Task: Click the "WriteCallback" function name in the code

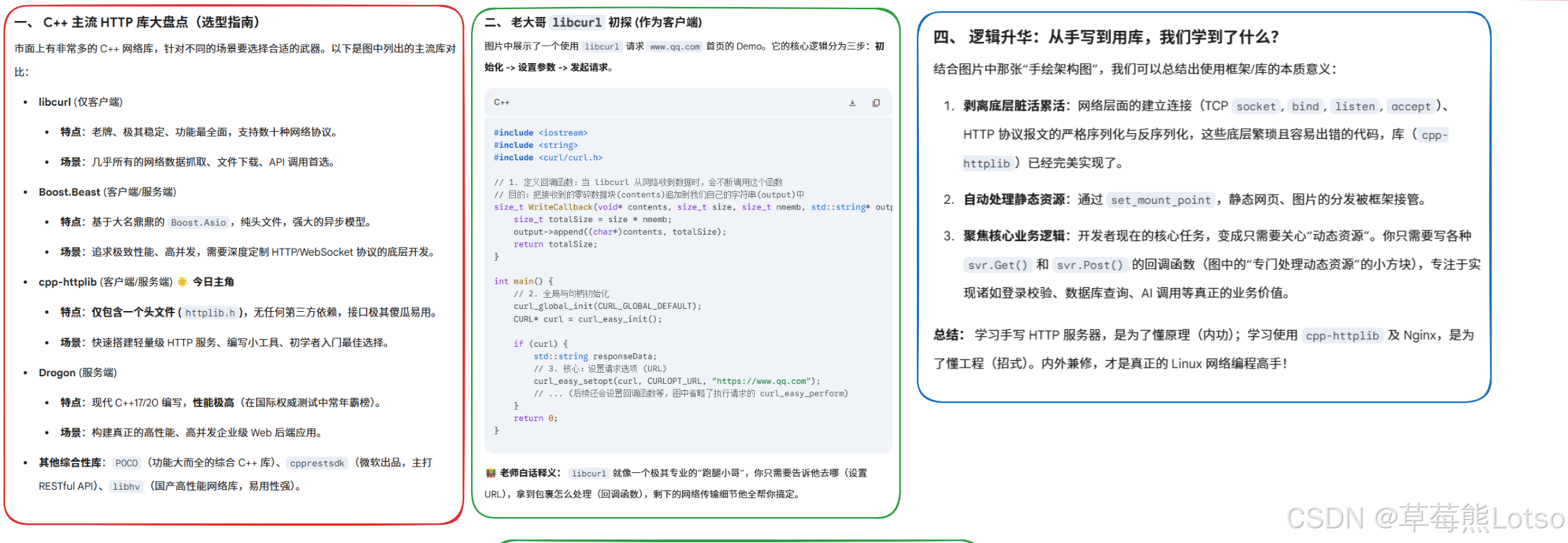Action: pos(560,207)
